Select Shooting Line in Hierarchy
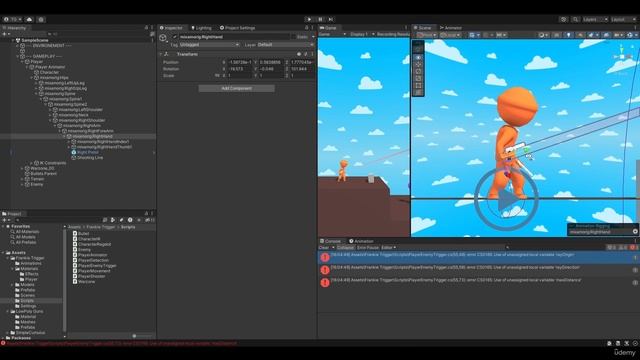The width and height of the screenshot is (640, 360). 90,158
